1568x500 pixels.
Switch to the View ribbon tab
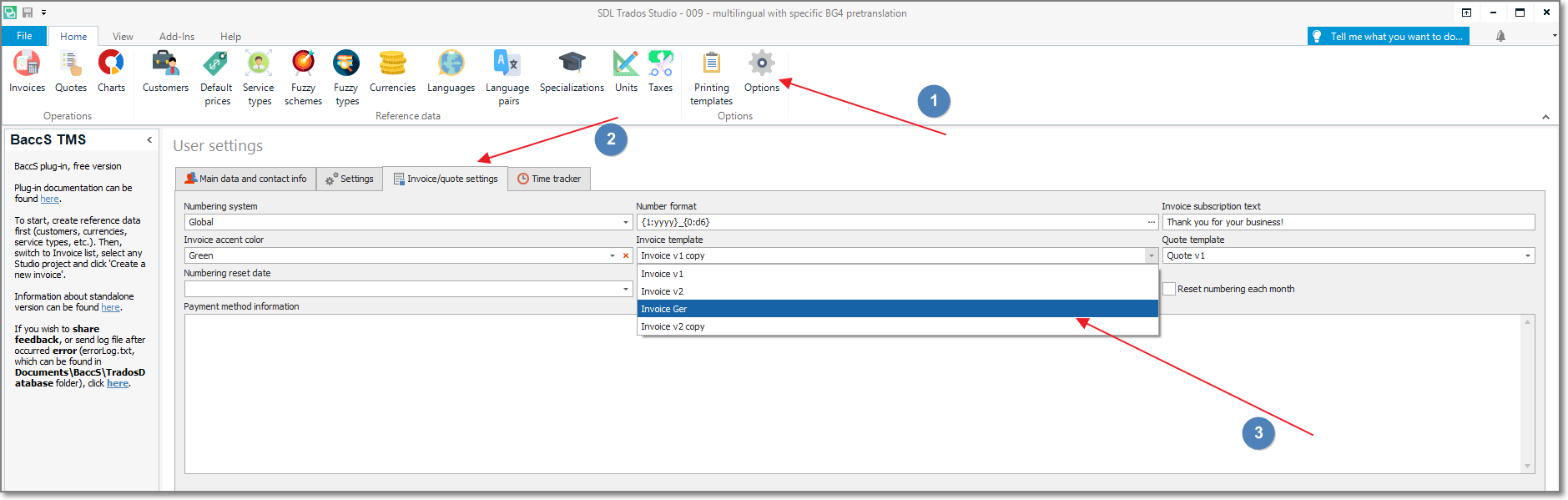[123, 37]
